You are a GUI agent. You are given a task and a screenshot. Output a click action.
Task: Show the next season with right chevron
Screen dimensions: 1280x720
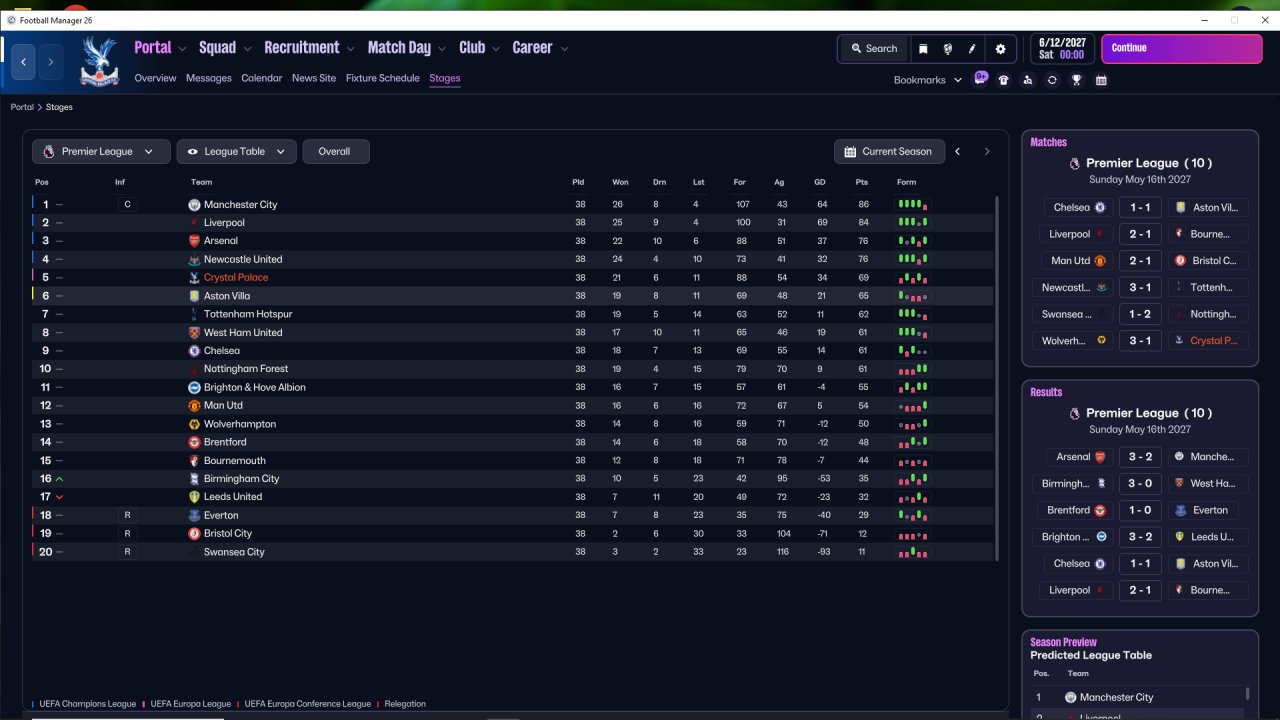987,152
